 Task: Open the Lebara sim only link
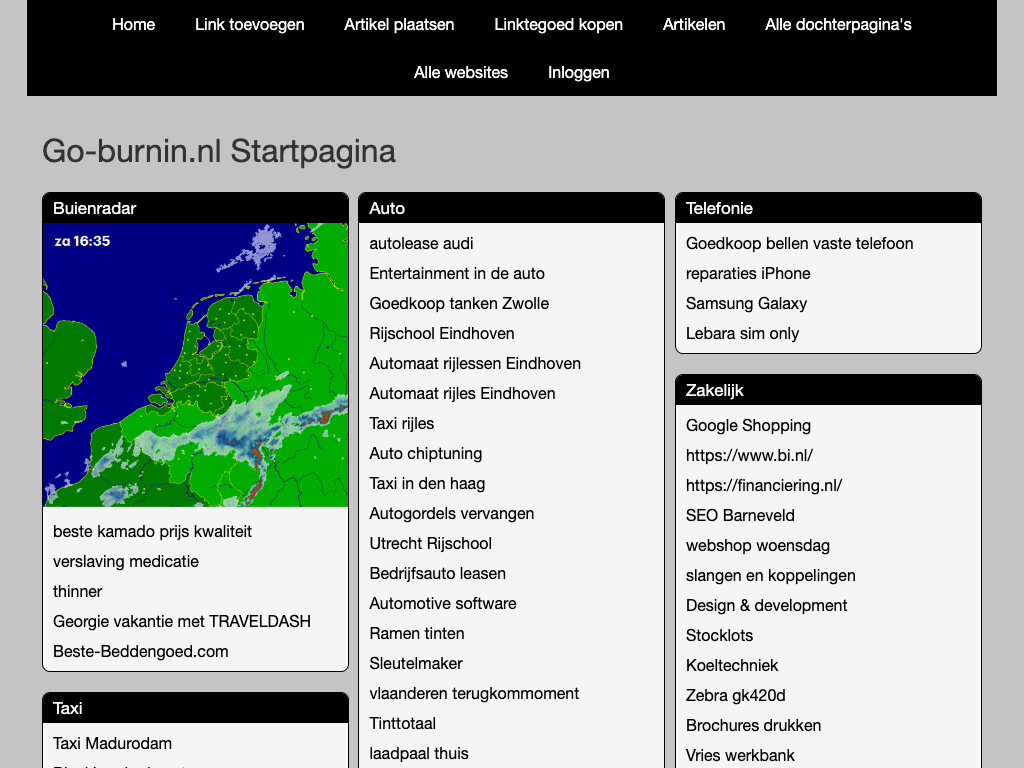point(742,333)
